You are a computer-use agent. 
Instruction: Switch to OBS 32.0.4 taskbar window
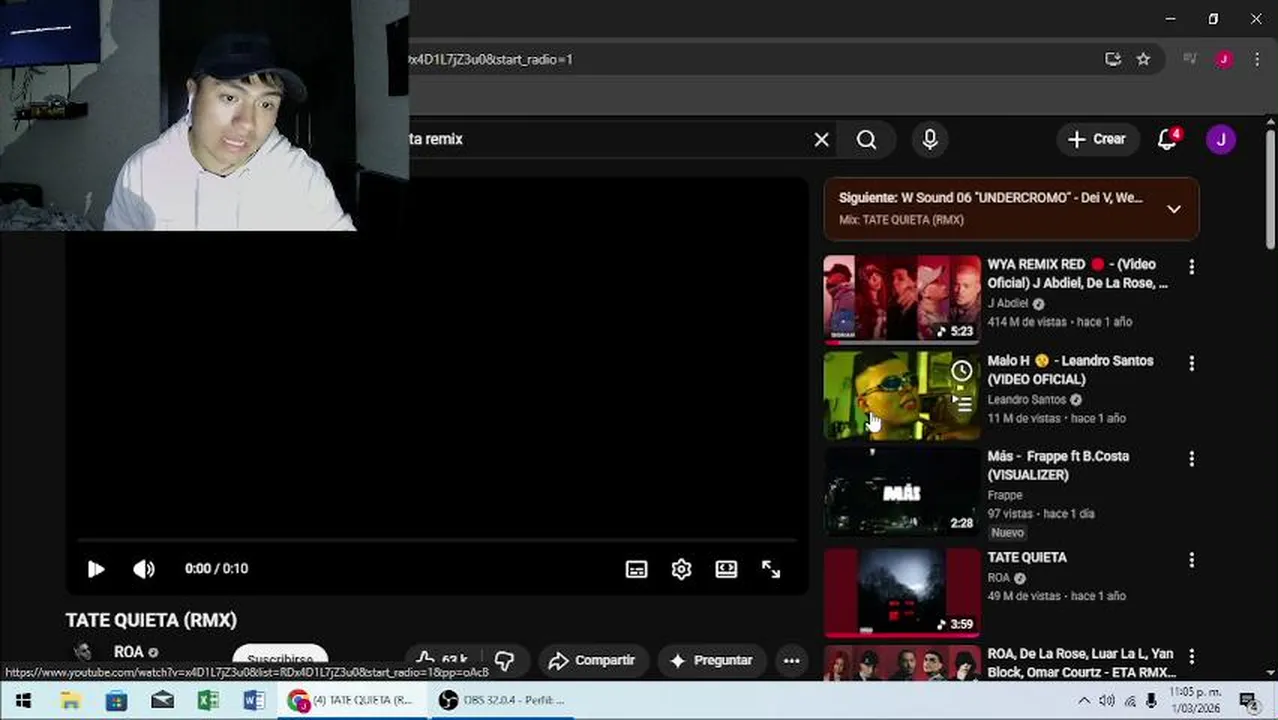click(503, 701)
